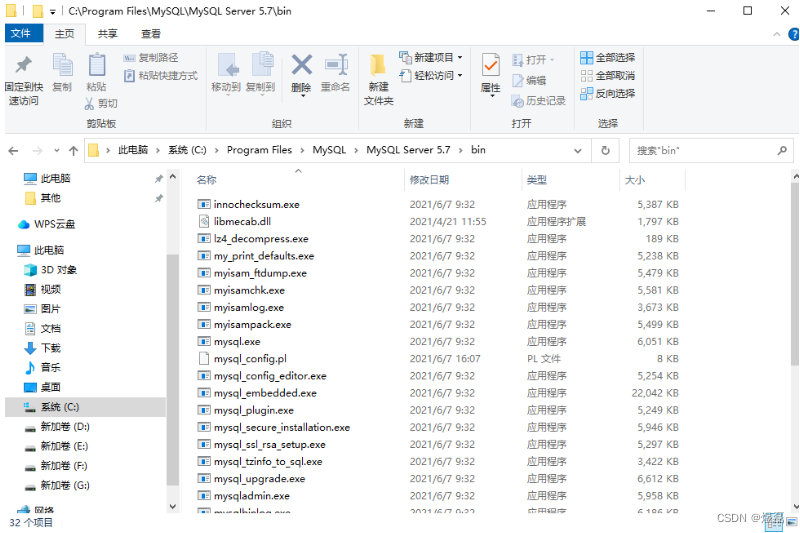This screenshot has height=533, width=800.
Task: Click the Refresh button
Action: (x=605, y=150)
